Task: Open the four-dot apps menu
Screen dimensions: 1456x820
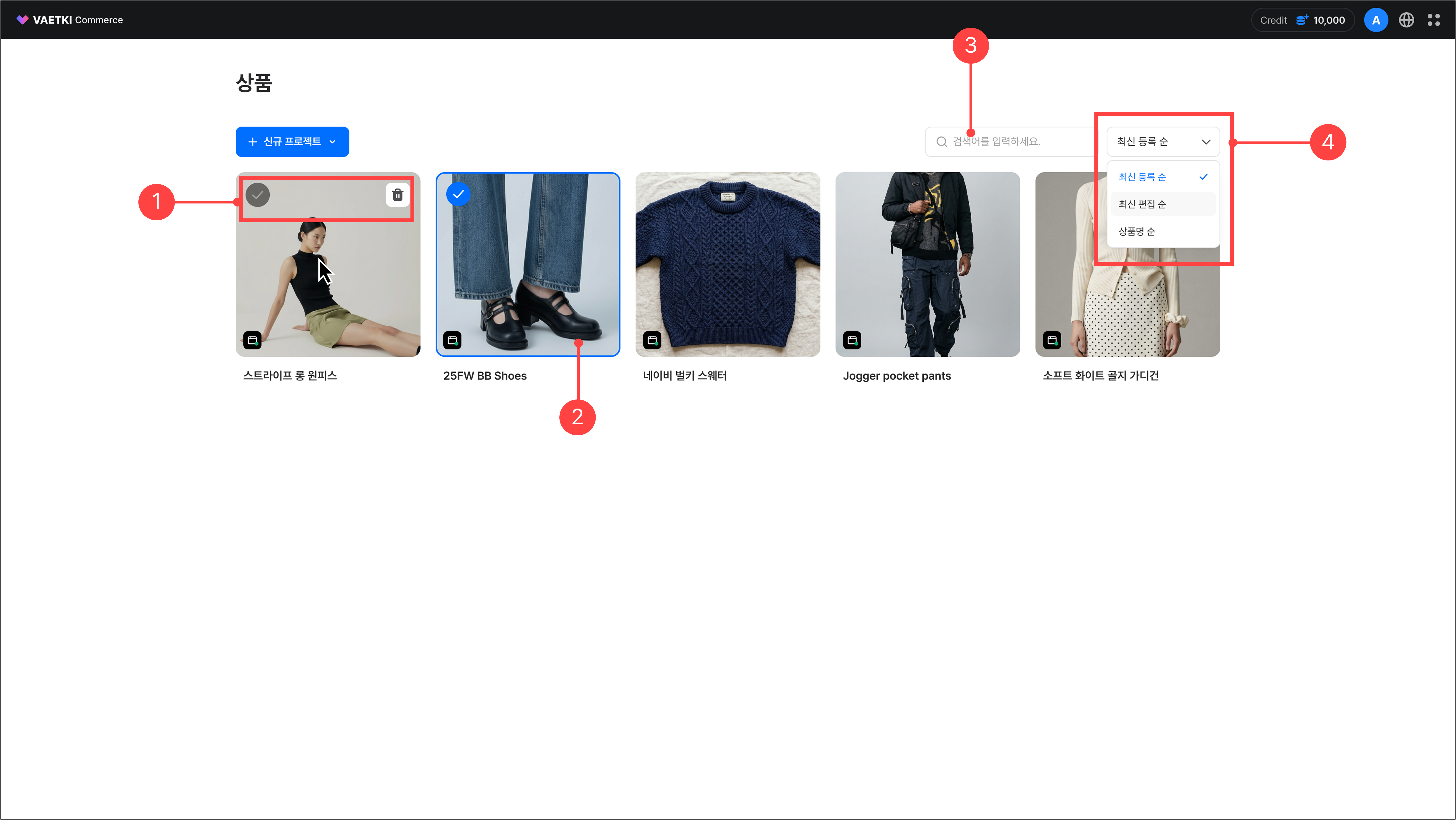Action: 1434,20
